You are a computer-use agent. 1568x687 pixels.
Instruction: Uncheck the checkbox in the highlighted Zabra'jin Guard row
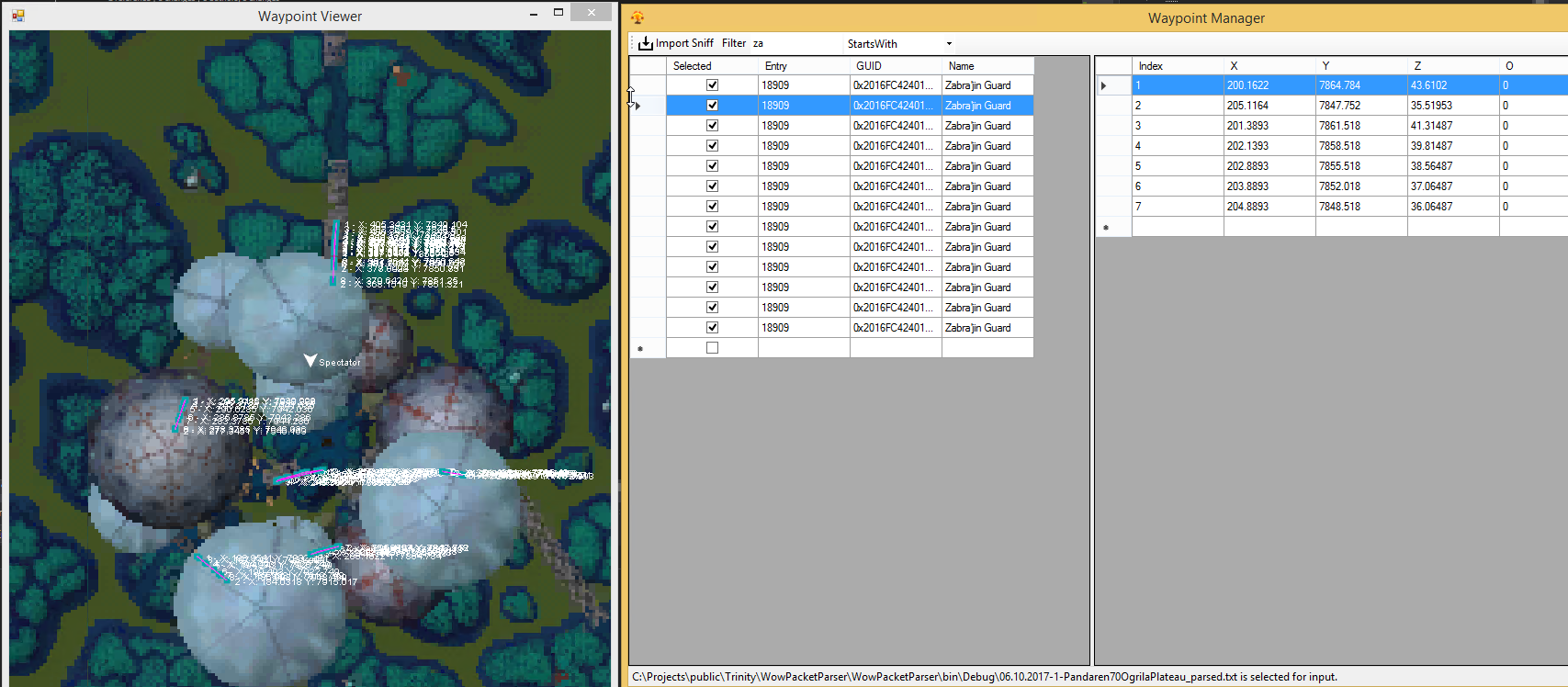tap(712, 105)
